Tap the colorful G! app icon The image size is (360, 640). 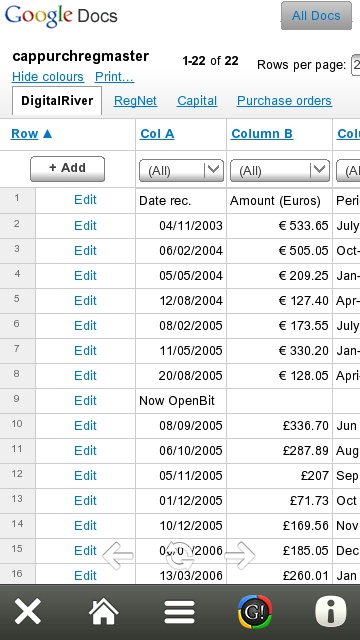pyautogui.click(x=255, y=611)
